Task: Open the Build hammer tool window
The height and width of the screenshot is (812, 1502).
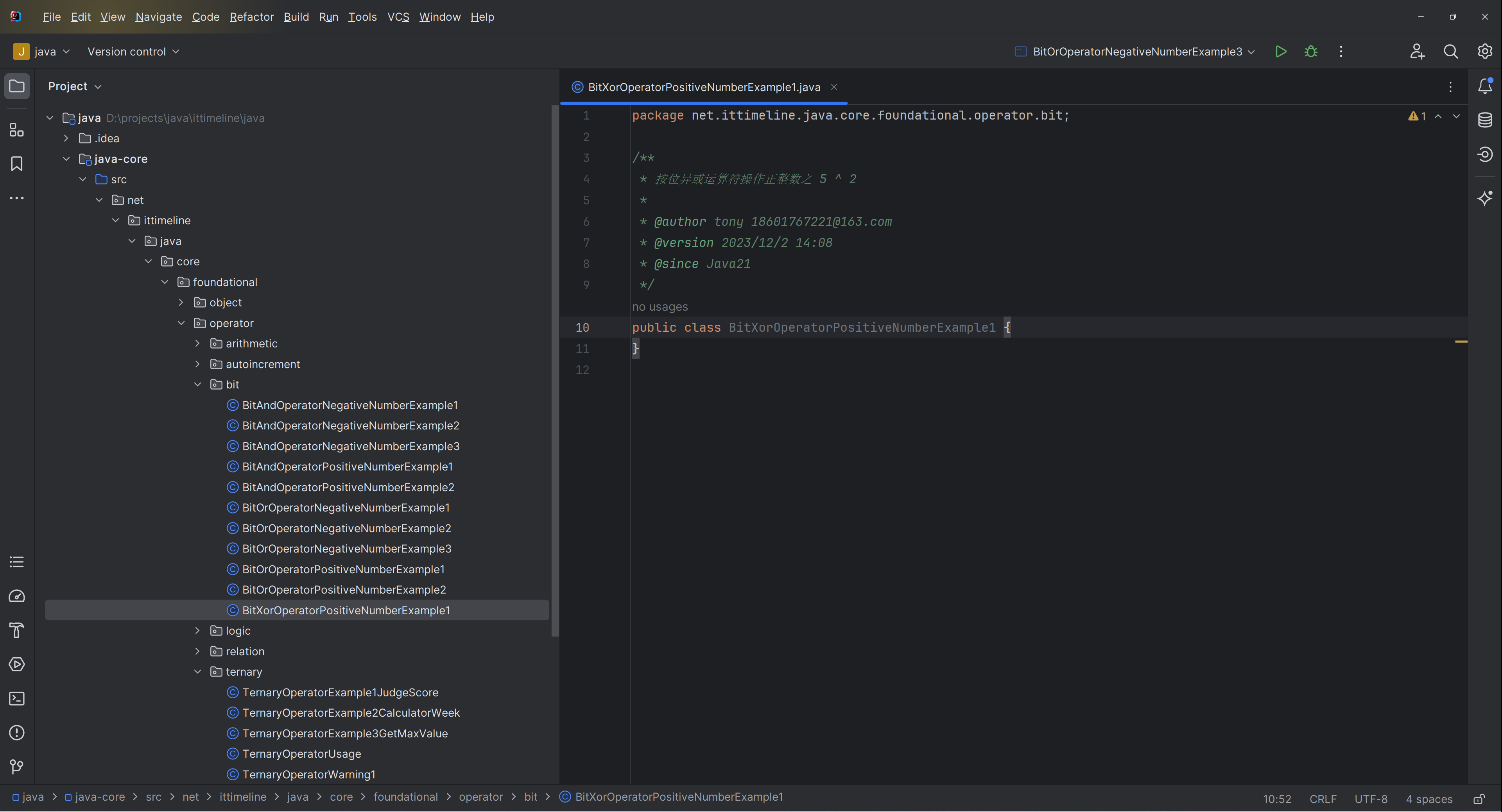Action: [x=17, y=630]
